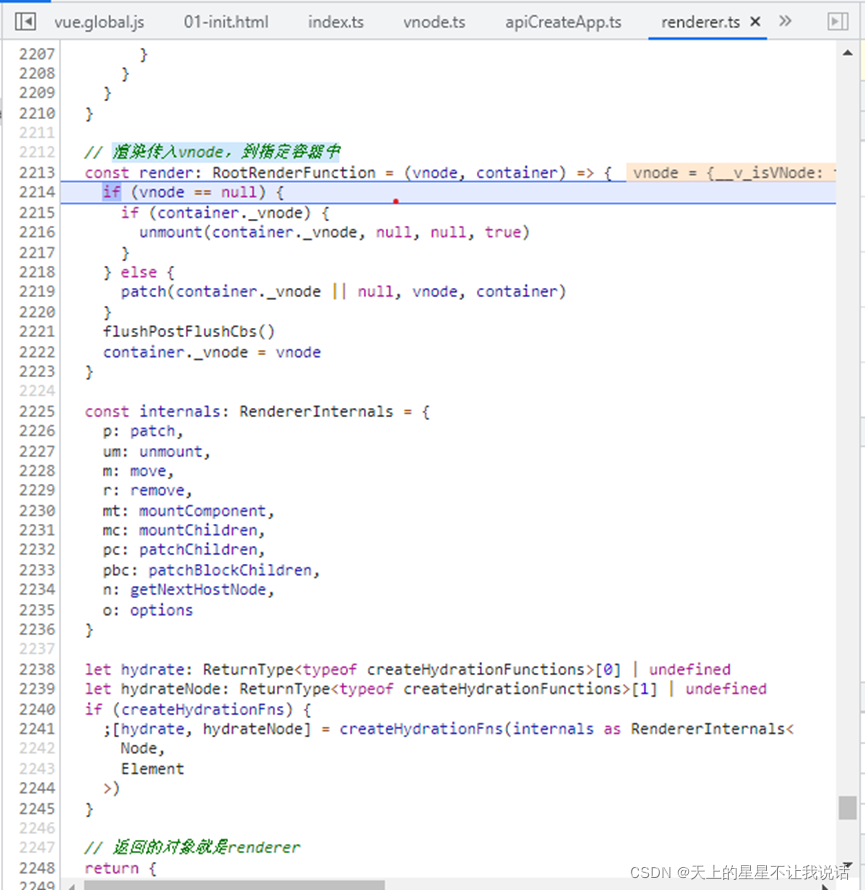The width and height of the screenshot is (865, 890).
Task: Click 'mountChildren' on line 2231
Action: point(198,530)
